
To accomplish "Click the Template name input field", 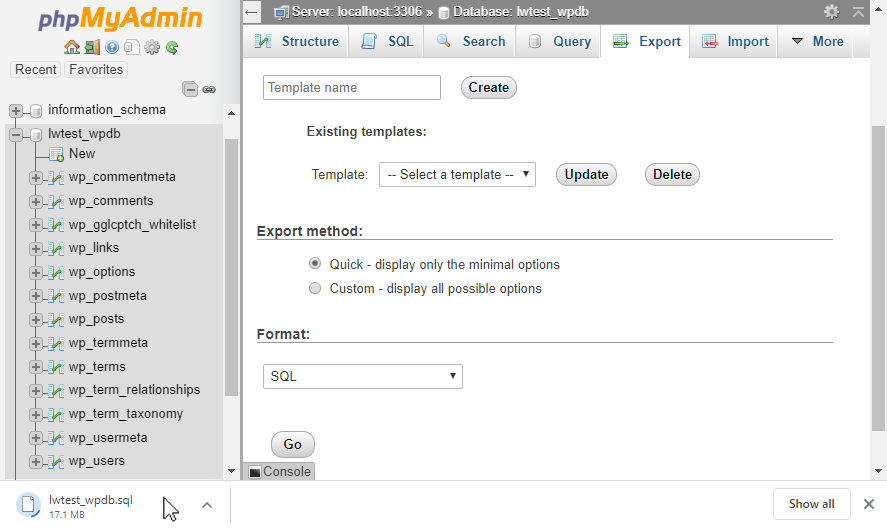I will [351, 87].
